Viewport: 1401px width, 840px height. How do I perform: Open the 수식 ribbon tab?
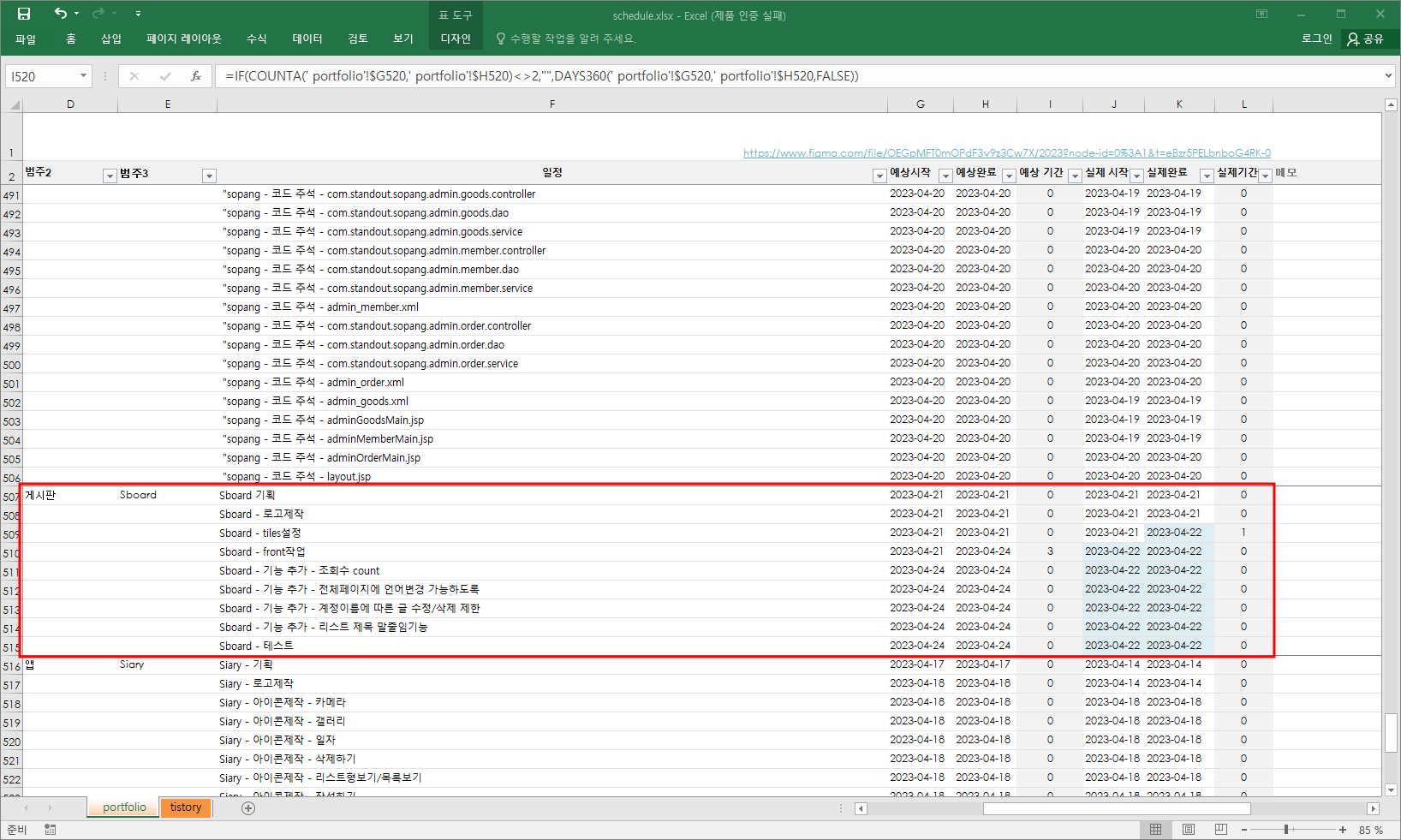(256, 39)
